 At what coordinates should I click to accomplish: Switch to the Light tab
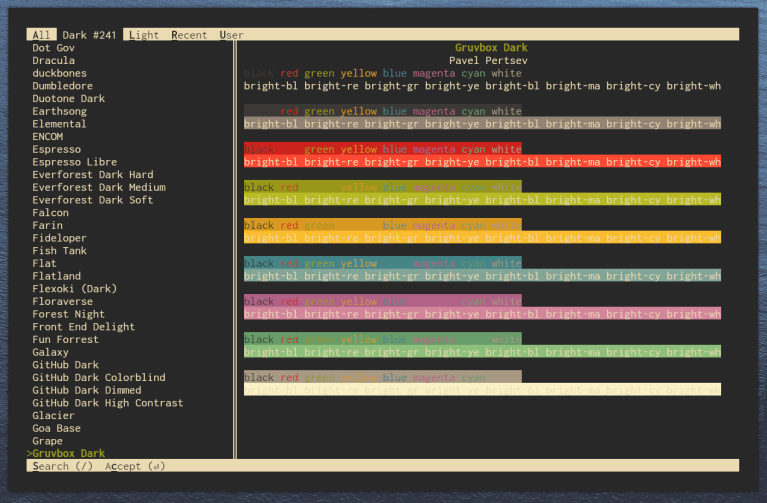point(144,35)
